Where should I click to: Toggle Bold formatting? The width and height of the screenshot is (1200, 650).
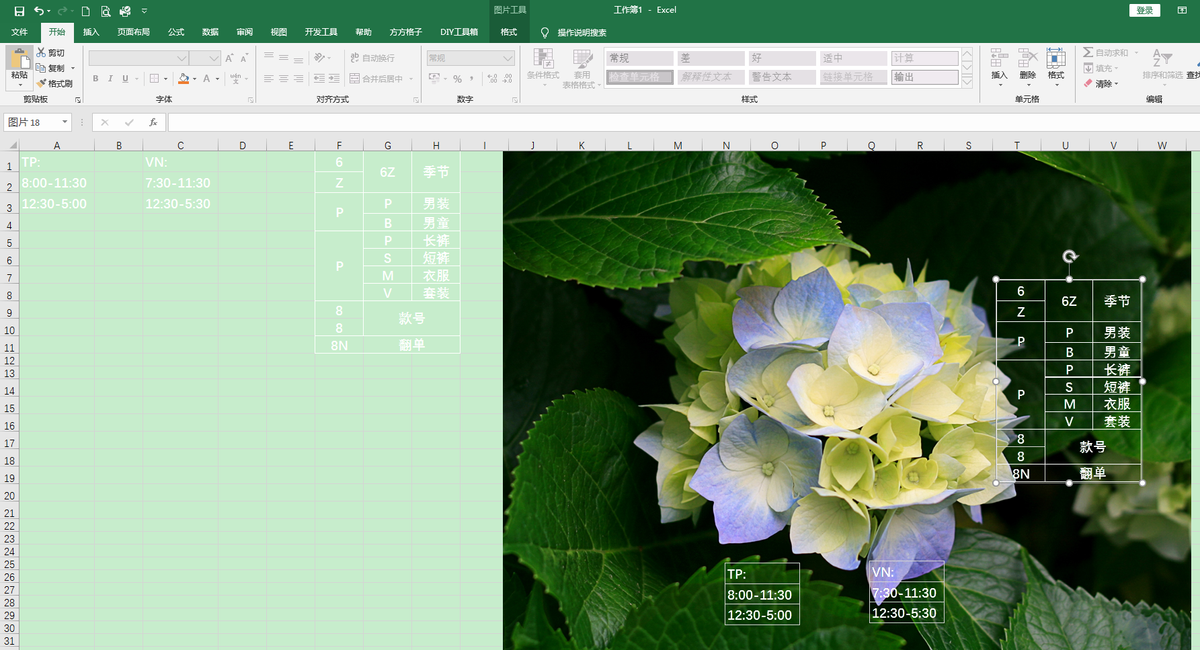click(x=96, y=78)
